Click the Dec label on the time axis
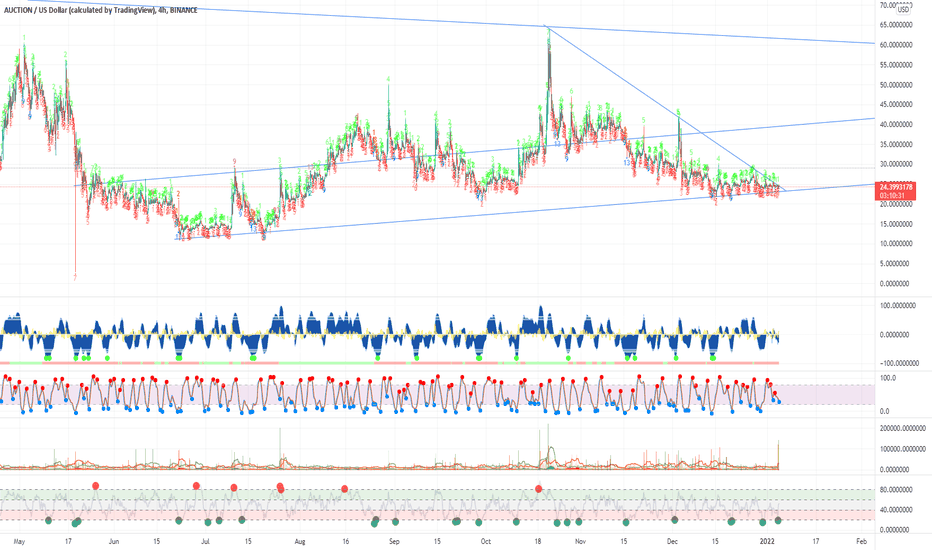 coord(672,542)
